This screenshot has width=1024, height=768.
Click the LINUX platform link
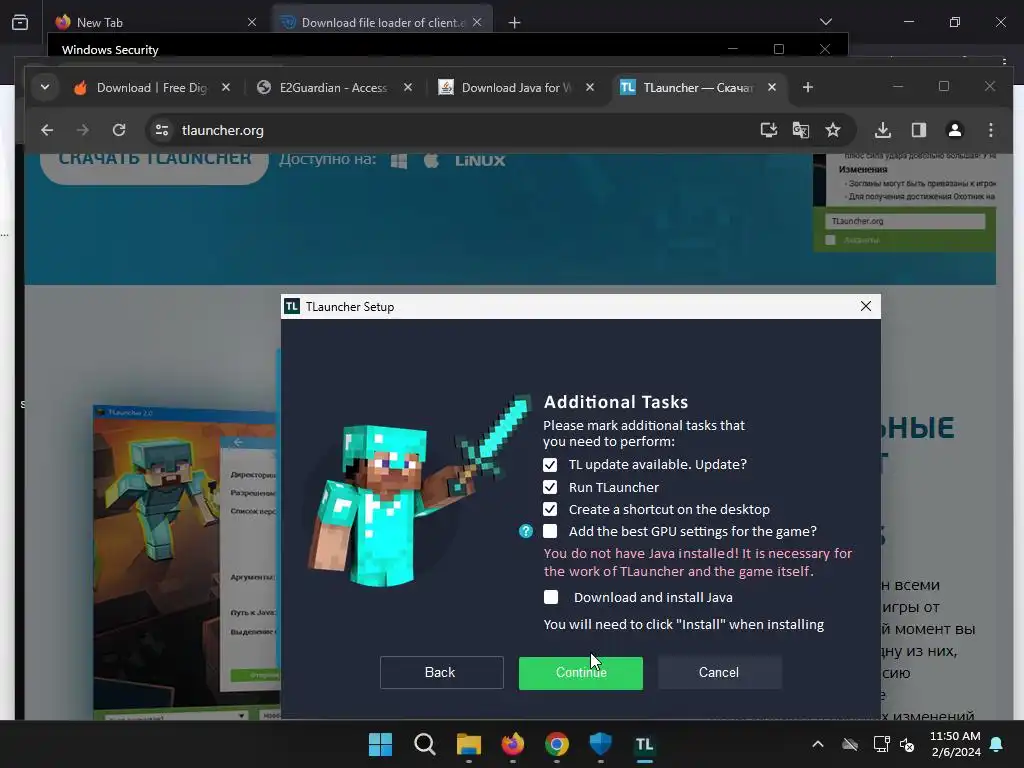click(x=480, y=161)
